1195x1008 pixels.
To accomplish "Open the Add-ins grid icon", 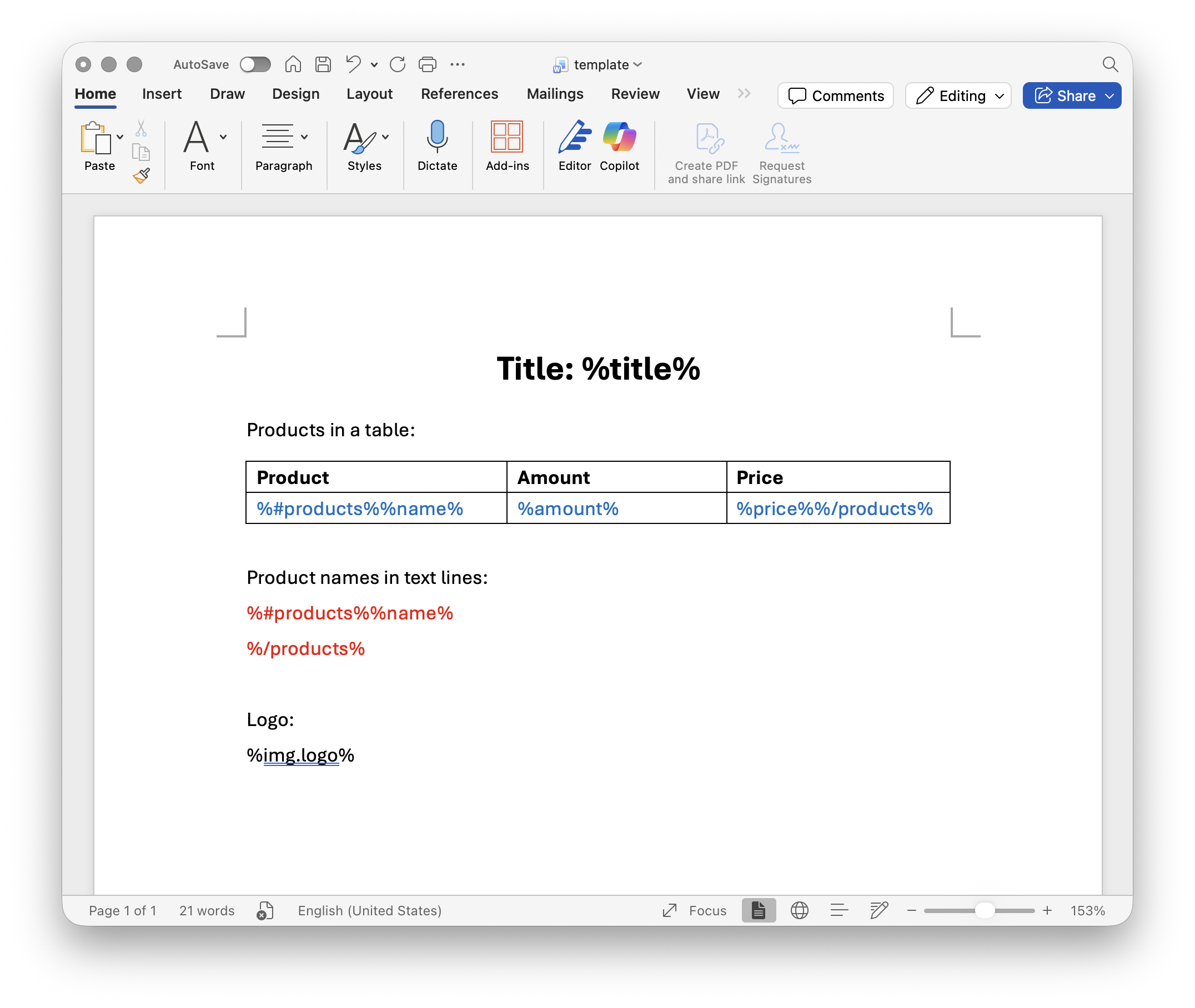I will (x=506, y=137).
